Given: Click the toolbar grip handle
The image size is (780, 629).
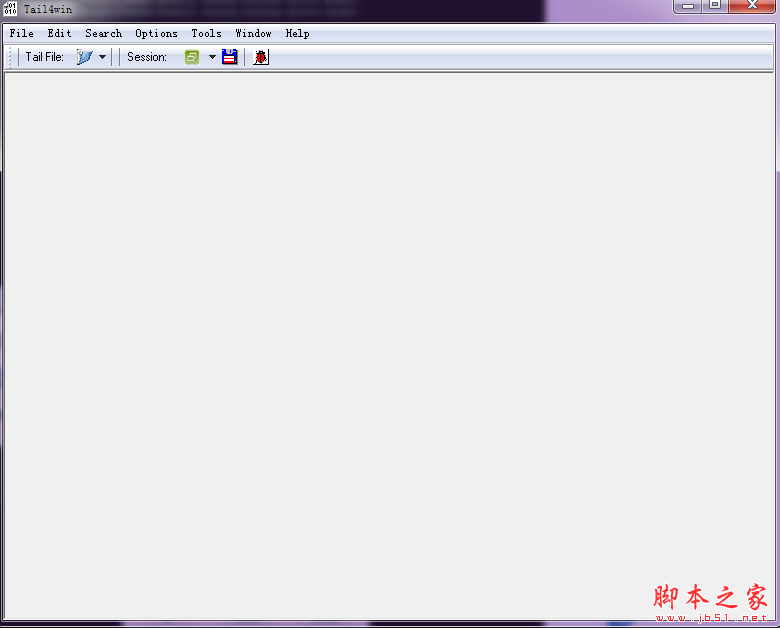Looking at the screenshot, I should pos(9,57).
